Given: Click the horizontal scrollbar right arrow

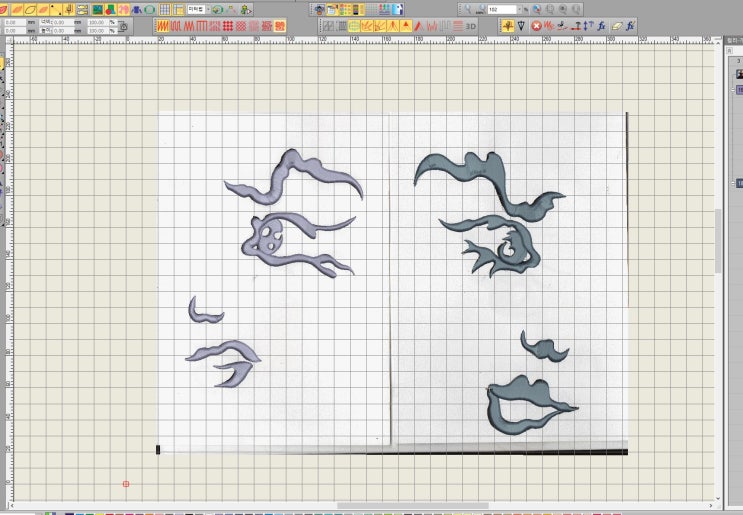Looking at the screenshot, I should click(711, 506).
